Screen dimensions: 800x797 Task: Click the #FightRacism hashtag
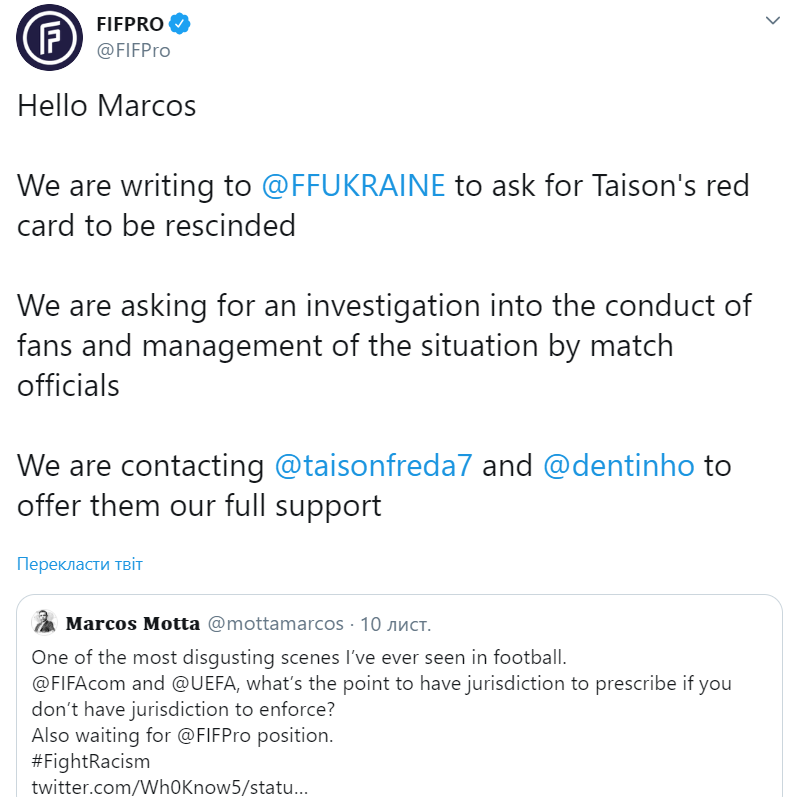point(90,762)
